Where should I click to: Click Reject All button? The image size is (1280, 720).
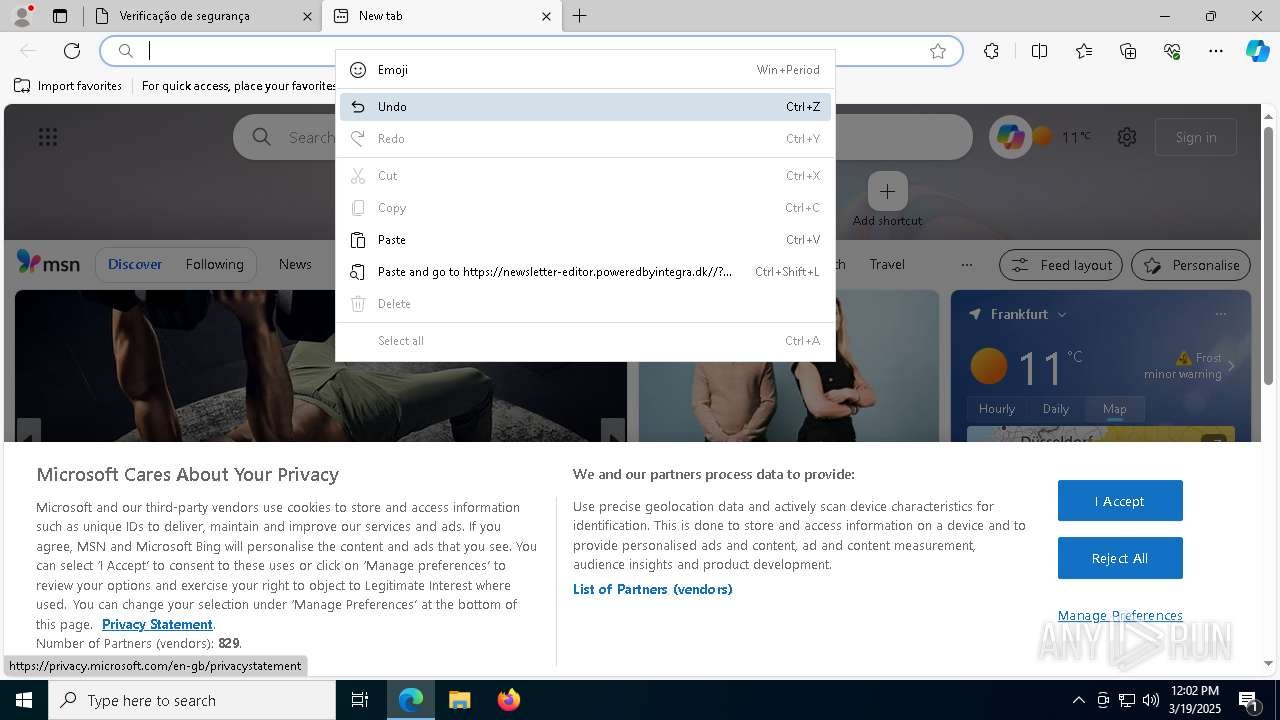1120,558
